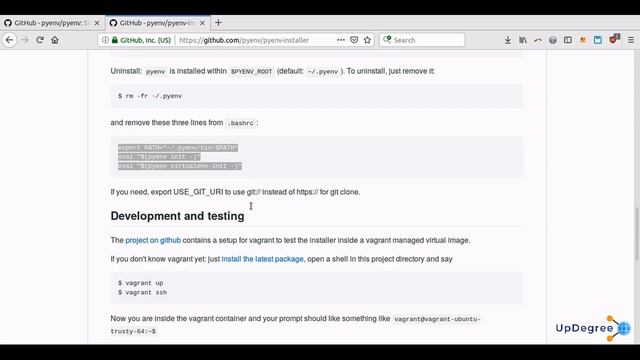The image size is (640, 360).
Task: Click the 'GitHub, Inc. (US)' identity label
Action: (x=145, y=40)
